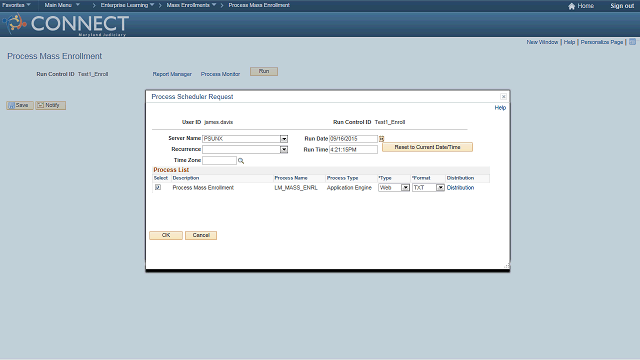
Task: Click Sign out link
Action: click(622, 6)
